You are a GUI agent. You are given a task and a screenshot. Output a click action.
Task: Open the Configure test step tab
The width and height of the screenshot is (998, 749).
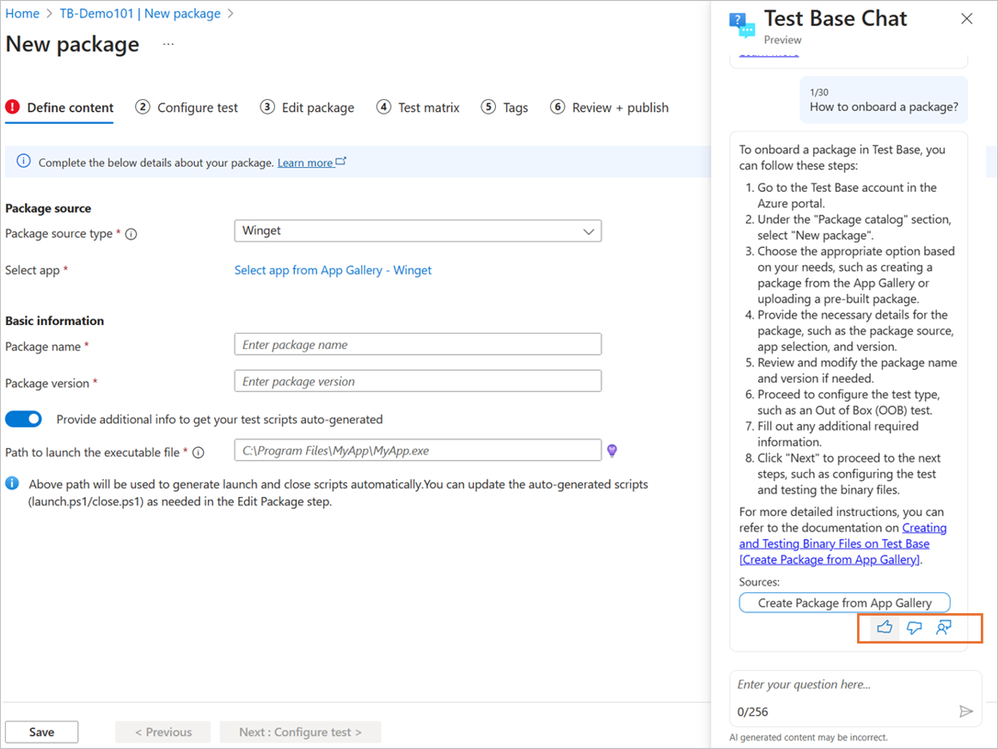[x=186, y=108]
